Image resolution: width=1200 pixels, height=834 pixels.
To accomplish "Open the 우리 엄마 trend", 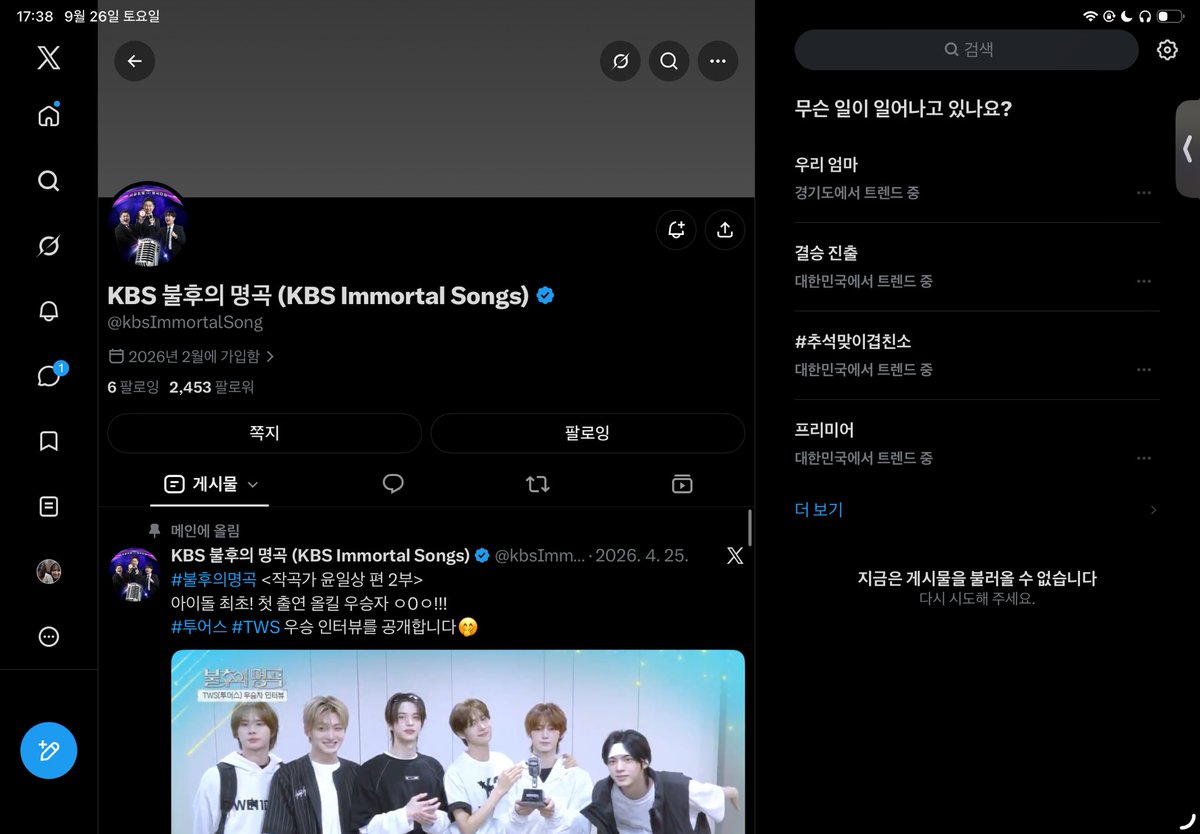I will pyautogui.click(x=977, y=178).
